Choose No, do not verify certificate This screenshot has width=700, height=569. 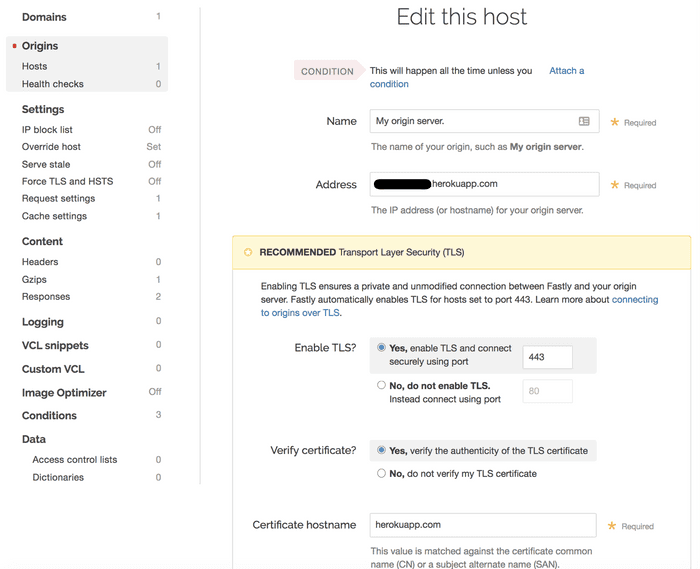[x=381, y=473]
